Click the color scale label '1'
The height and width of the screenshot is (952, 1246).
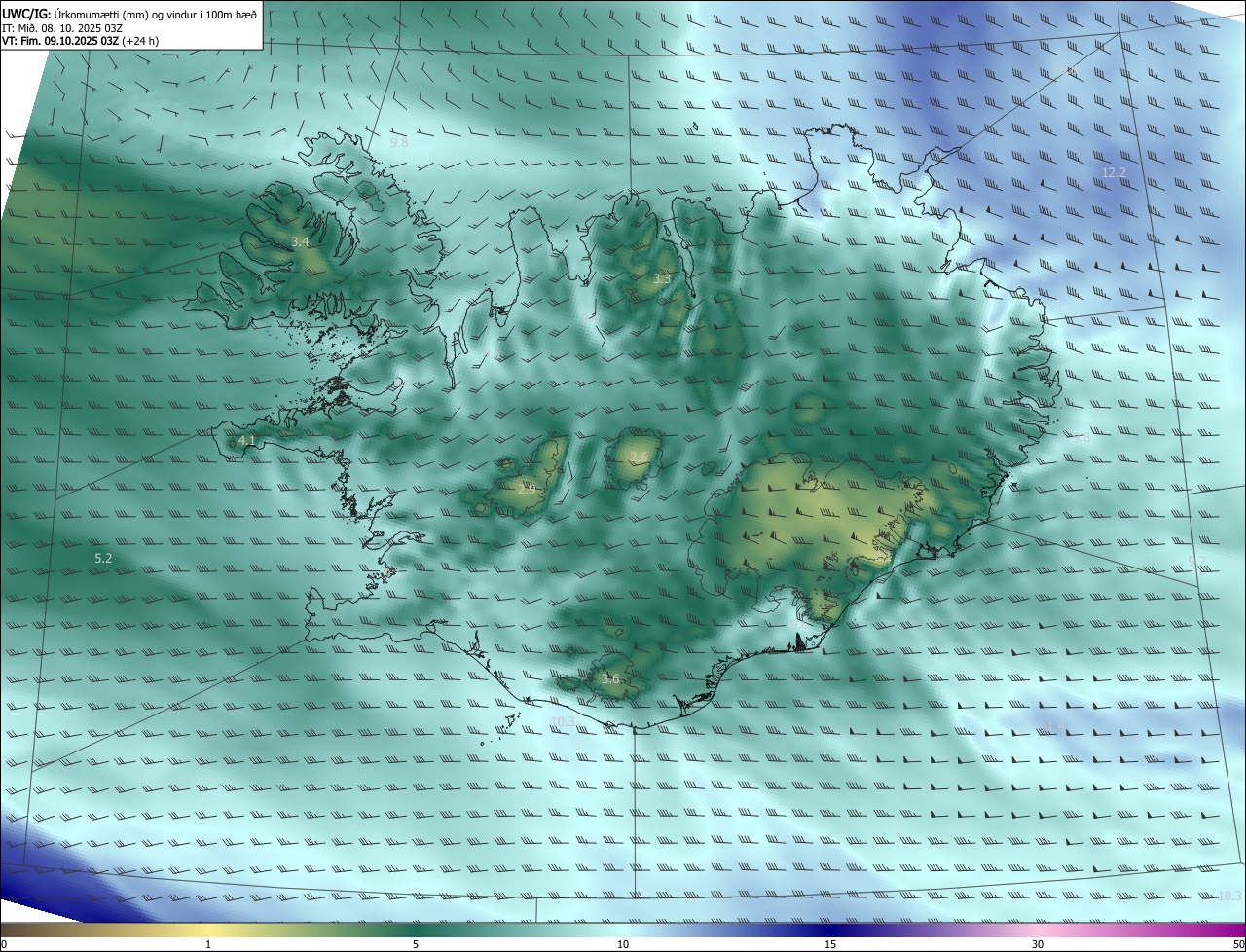[208, 944]
